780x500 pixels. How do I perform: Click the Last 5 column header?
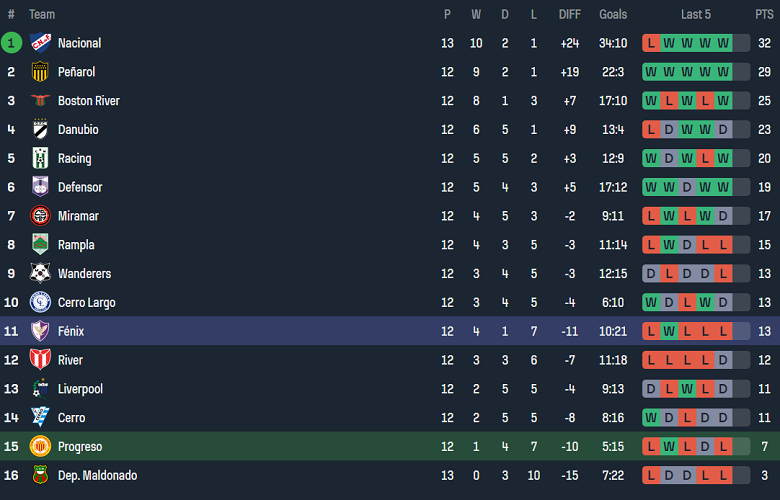coord(696,14)
